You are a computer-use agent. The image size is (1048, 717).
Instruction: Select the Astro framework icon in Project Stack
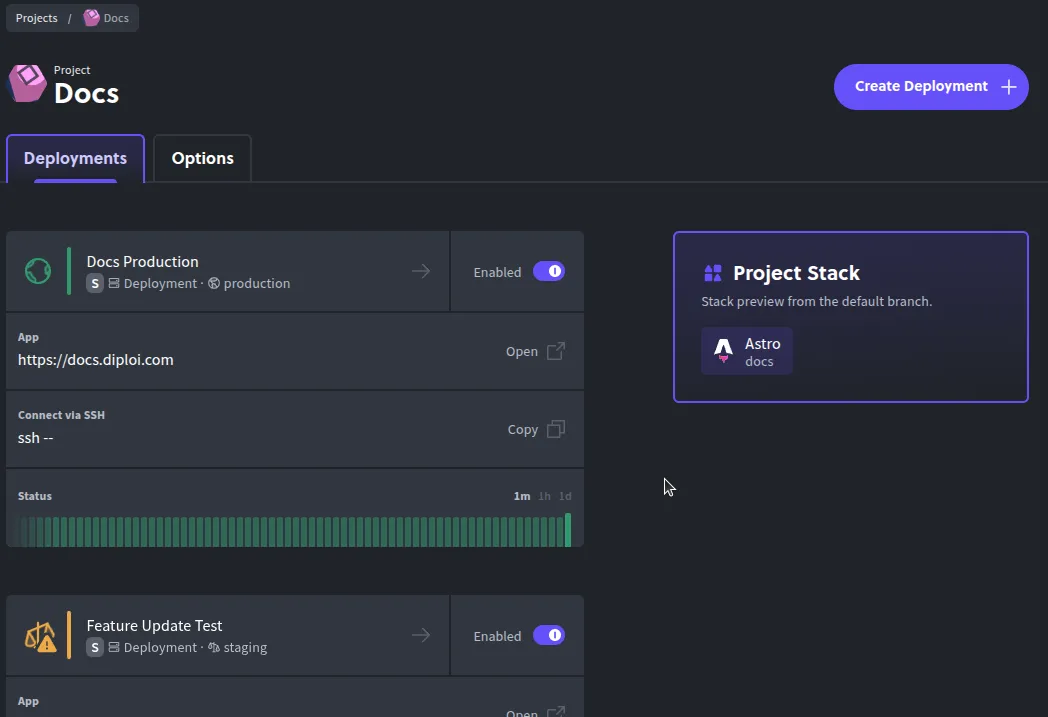tap(722, 350)
